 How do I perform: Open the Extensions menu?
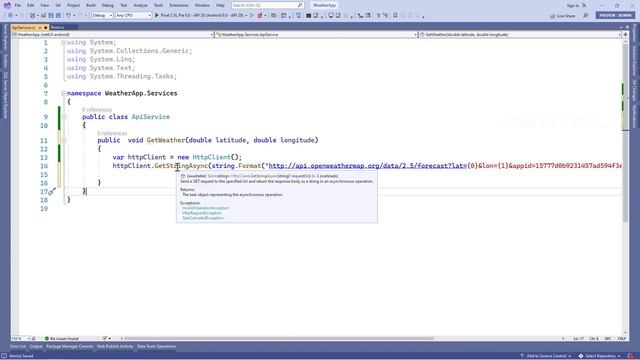(179, 5)
